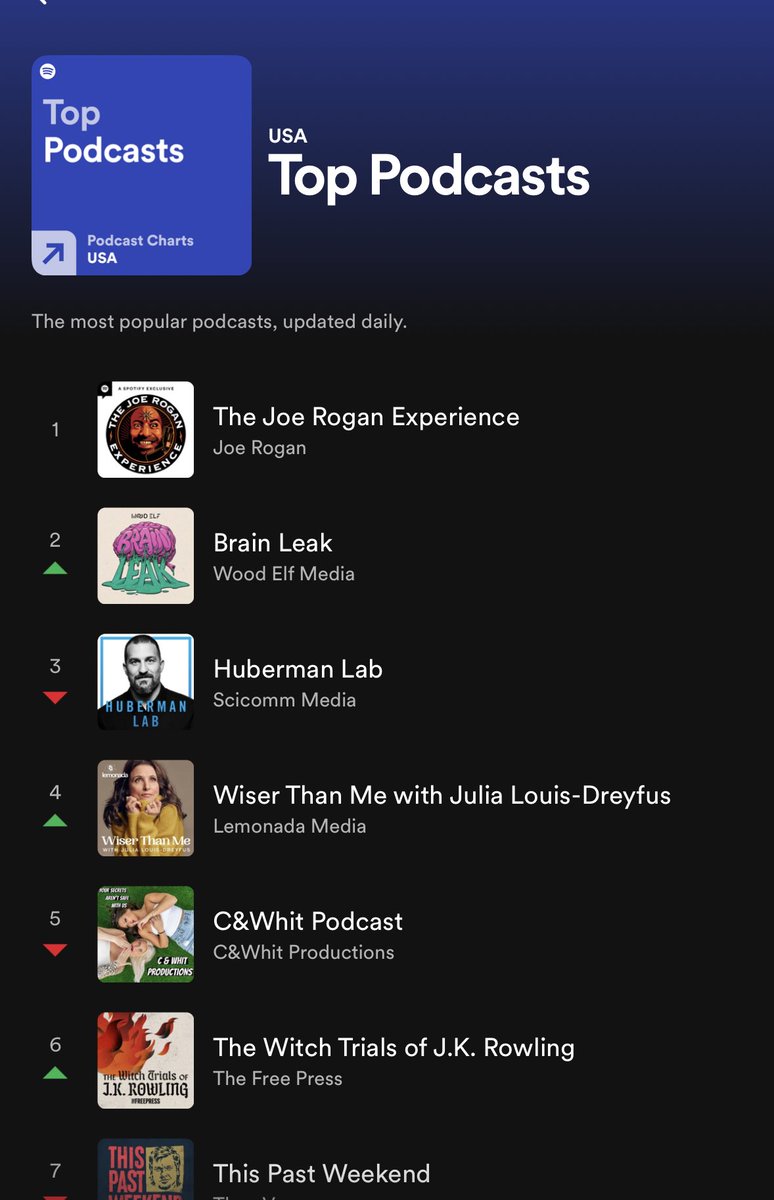Click red down arrow for rank 3
This screenshot has height=1200, width=774.
55,697
